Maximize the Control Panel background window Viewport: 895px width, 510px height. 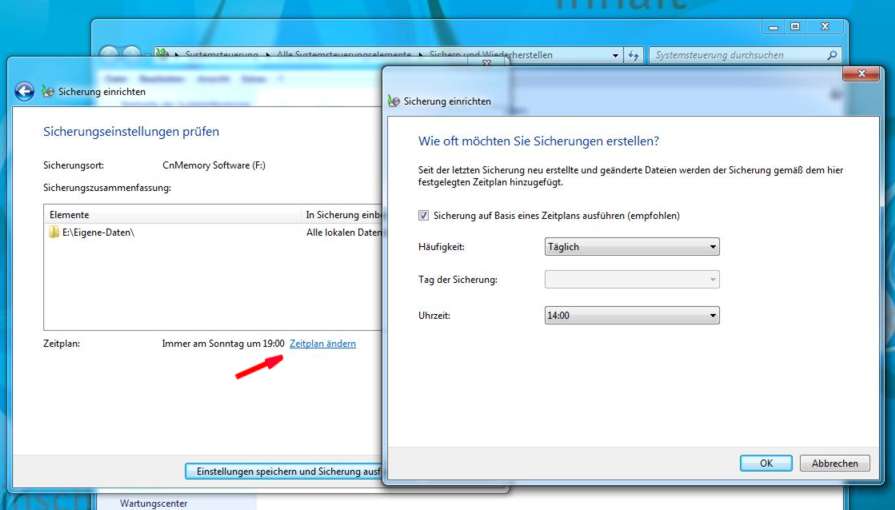[795, 27]
